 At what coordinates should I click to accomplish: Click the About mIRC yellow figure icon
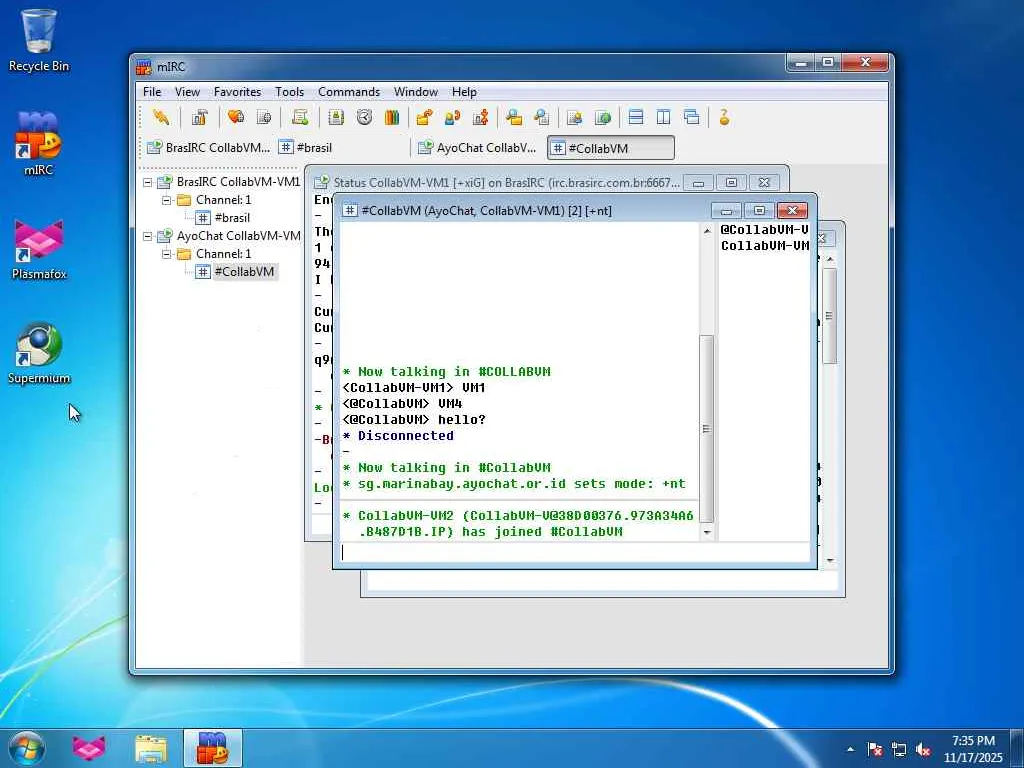pos(724,118)
